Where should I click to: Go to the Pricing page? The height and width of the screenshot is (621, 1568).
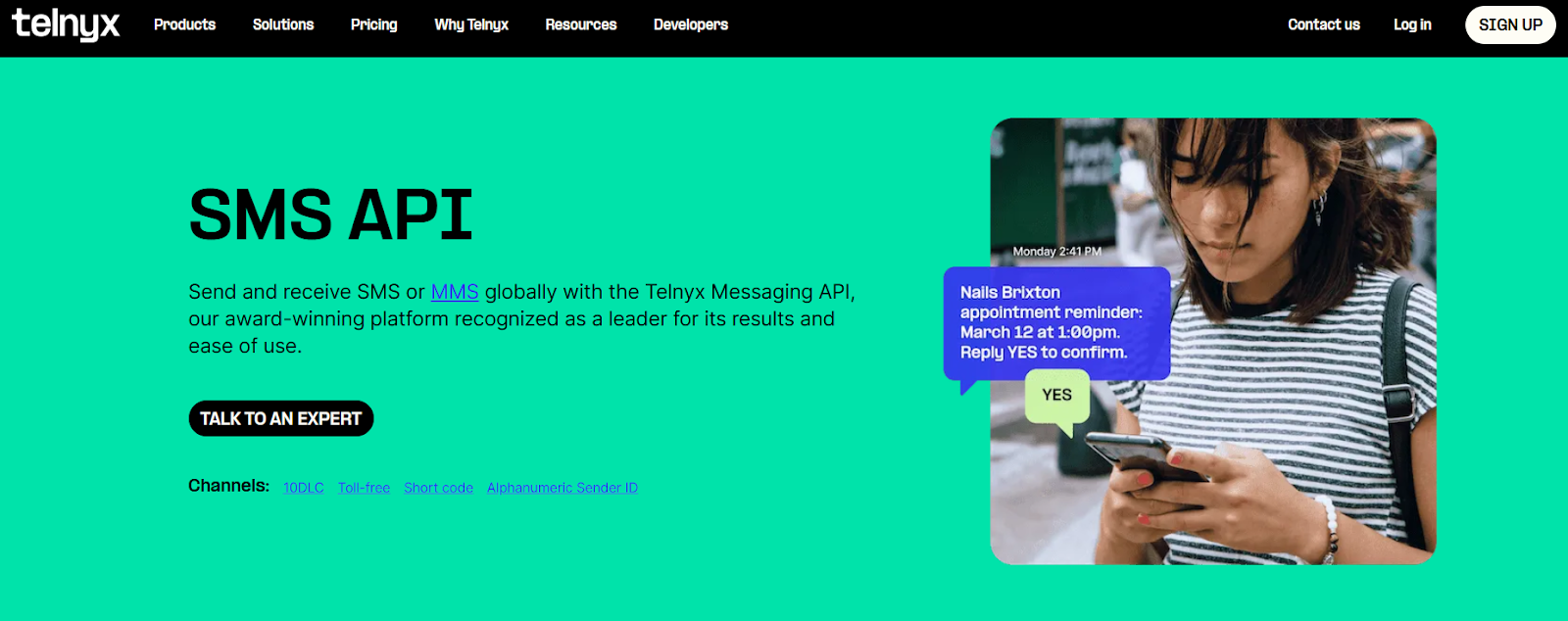pyautogui.click(x=374, y=24)
